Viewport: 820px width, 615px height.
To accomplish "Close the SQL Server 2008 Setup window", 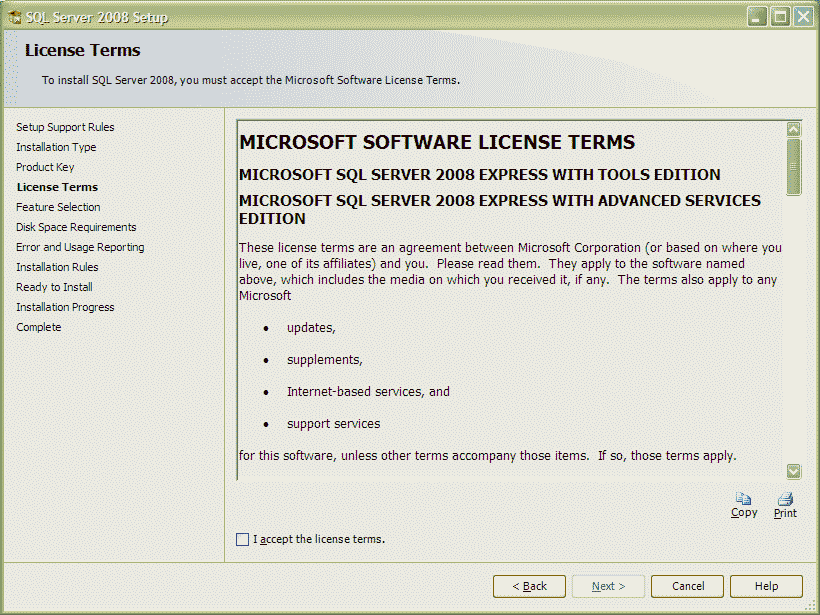I will 803,17.
